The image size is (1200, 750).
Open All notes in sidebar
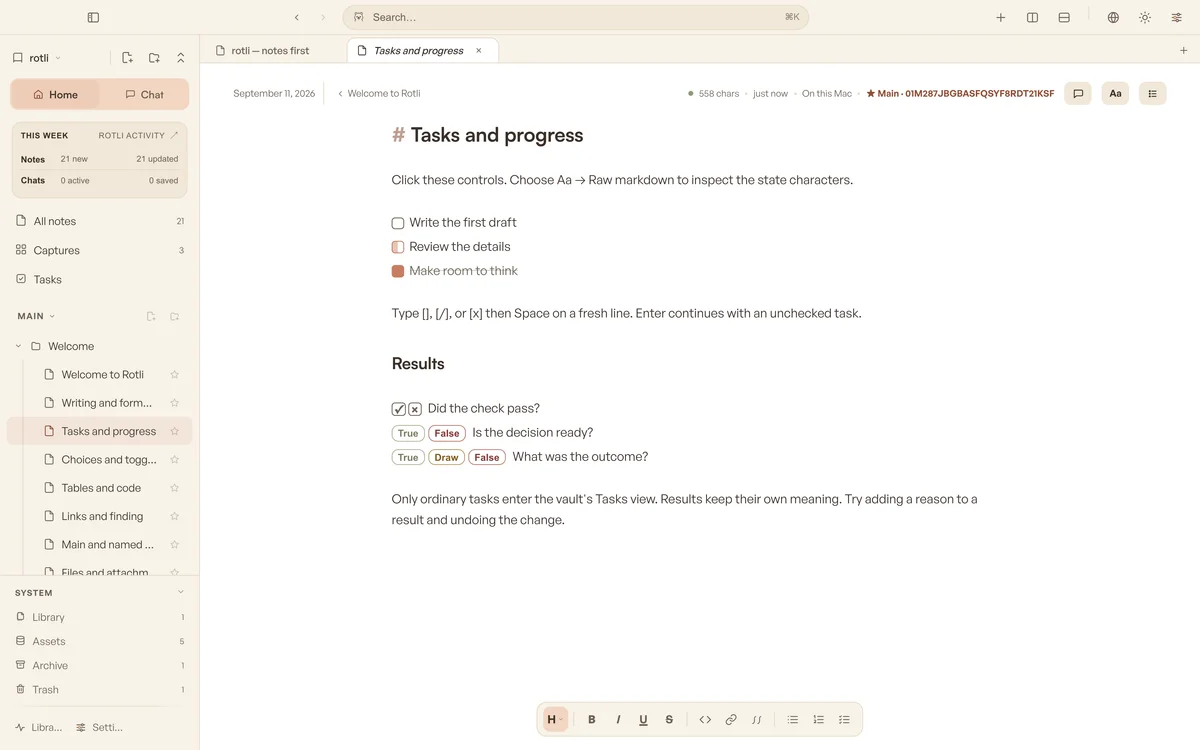click(99, 221)
